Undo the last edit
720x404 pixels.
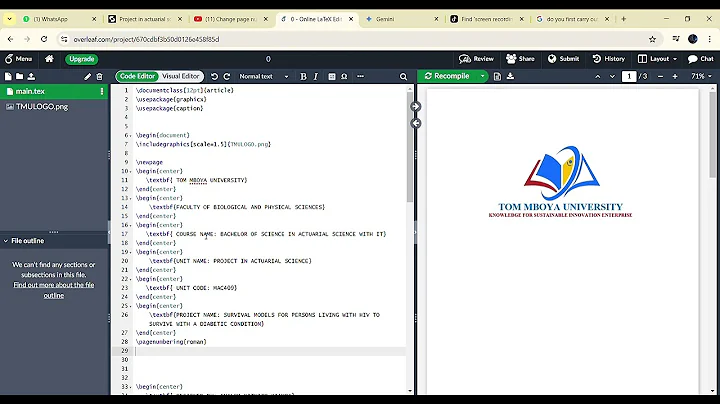(x=214, y=77)
